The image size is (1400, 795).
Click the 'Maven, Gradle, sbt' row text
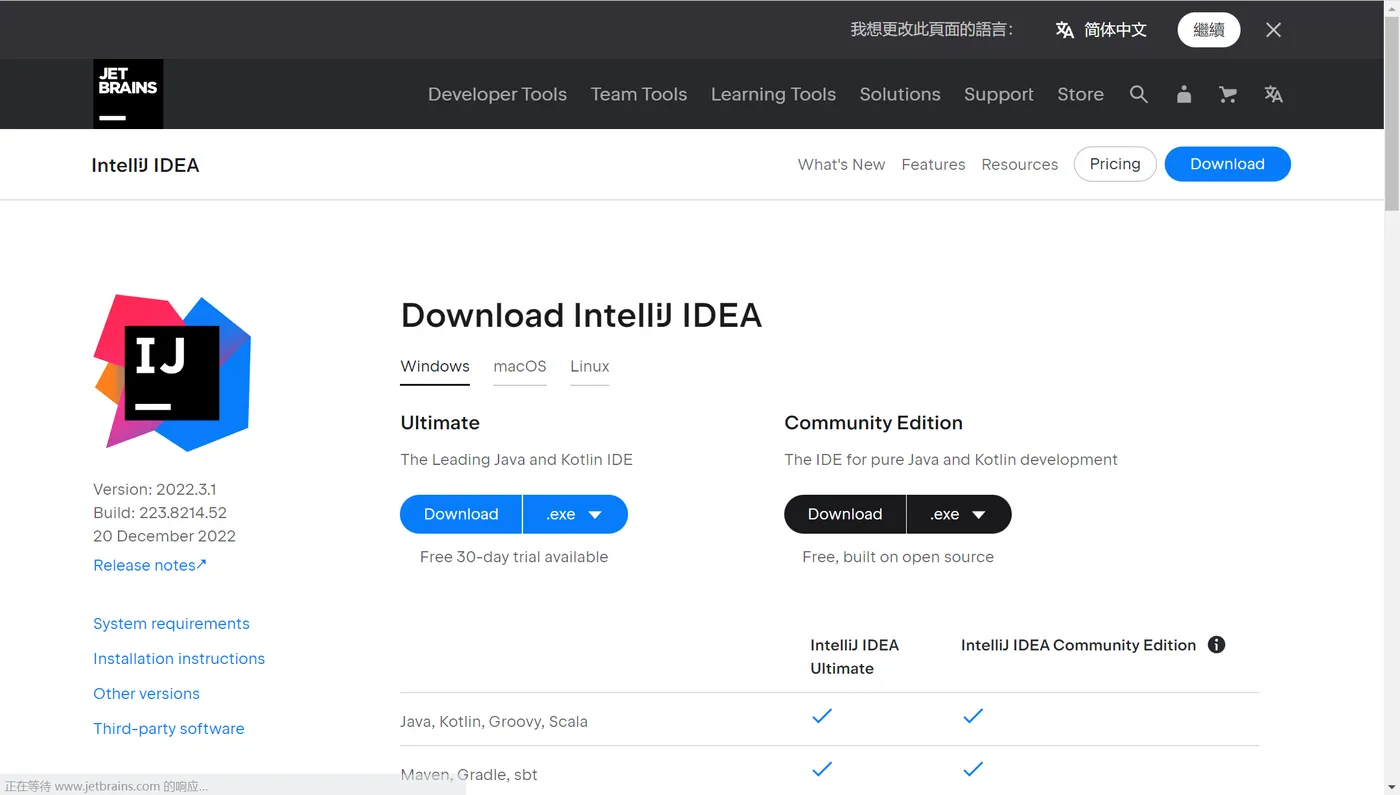click(469, 774)
